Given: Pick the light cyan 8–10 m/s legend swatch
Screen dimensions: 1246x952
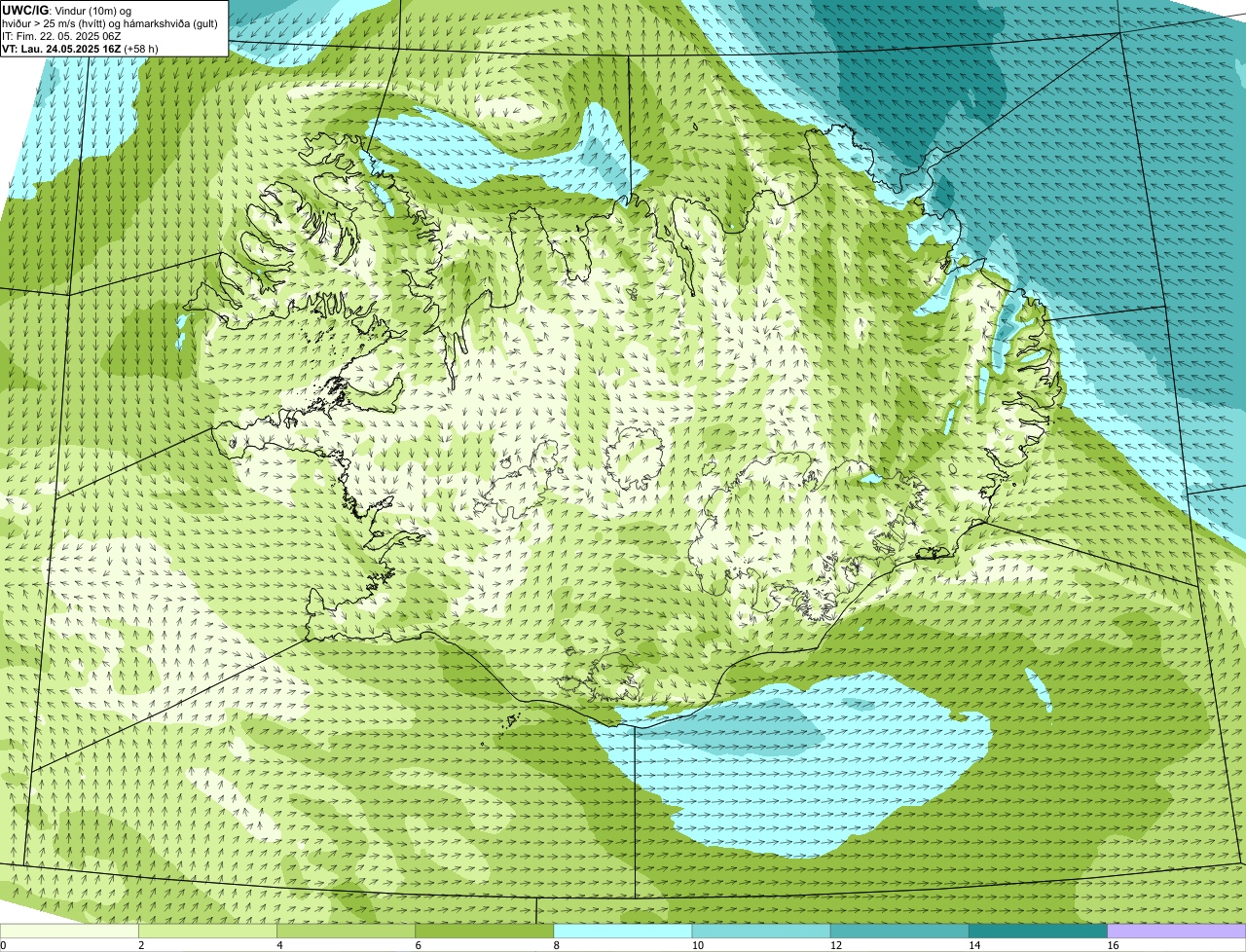Looking at the screenshot, I should tap(623, 931).
